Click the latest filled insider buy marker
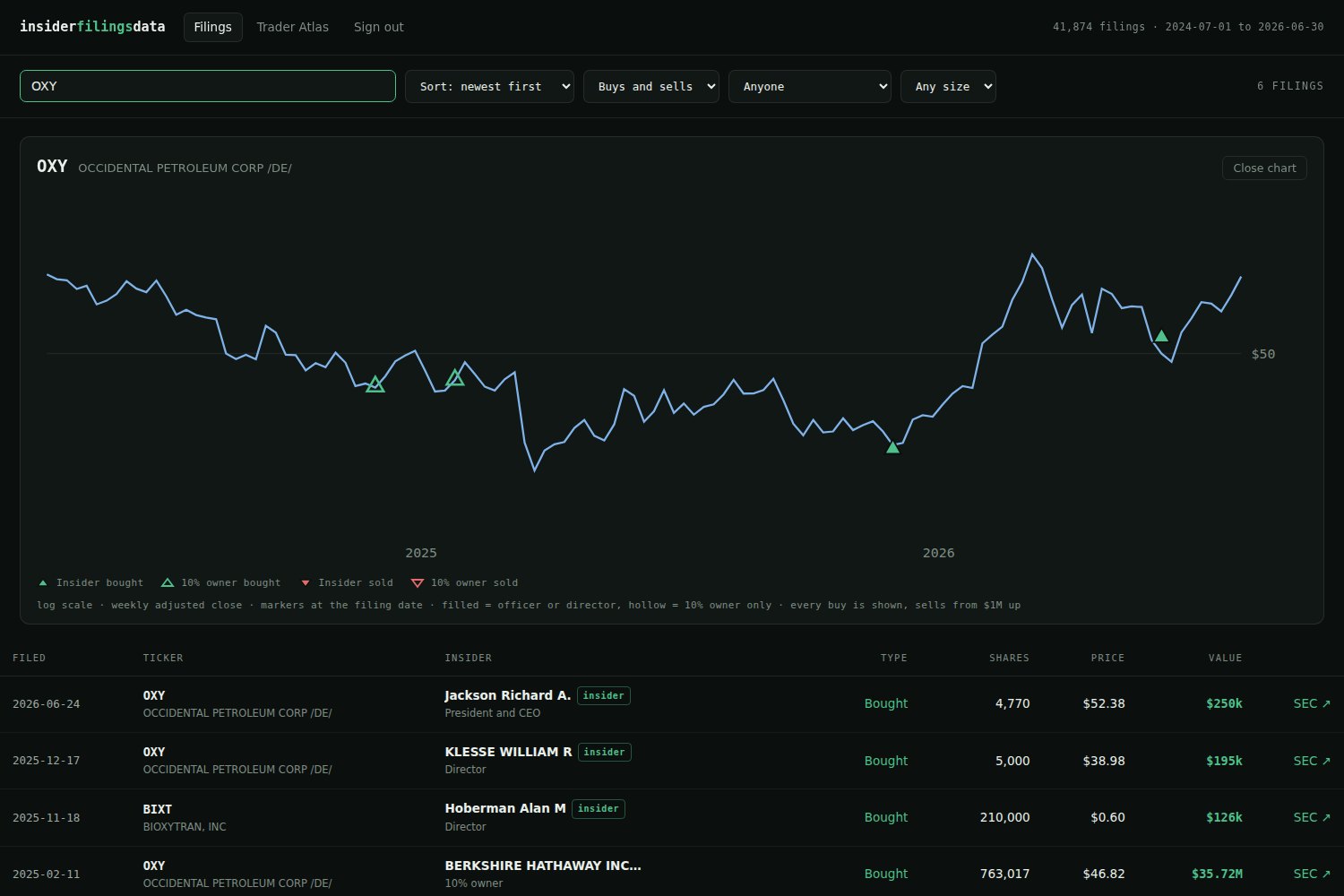The image size is (1344, 896). [x=1161, y=336]
